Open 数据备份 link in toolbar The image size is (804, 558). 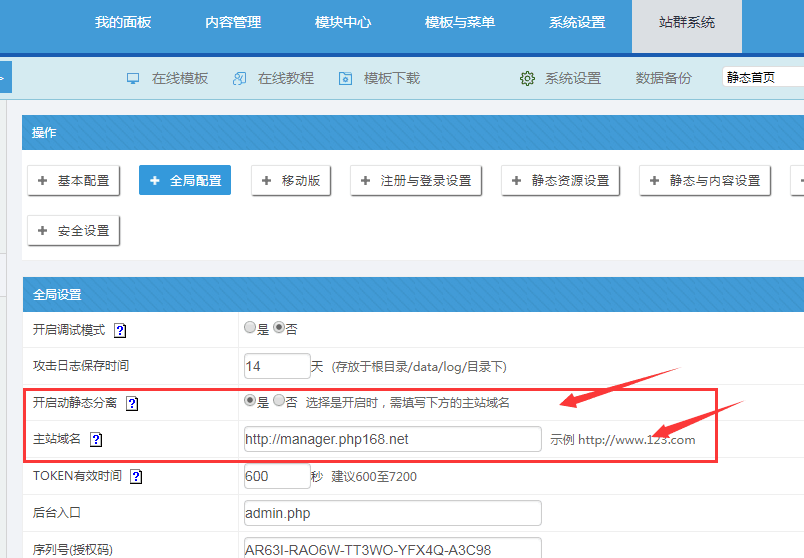click(x=663, y=78)
